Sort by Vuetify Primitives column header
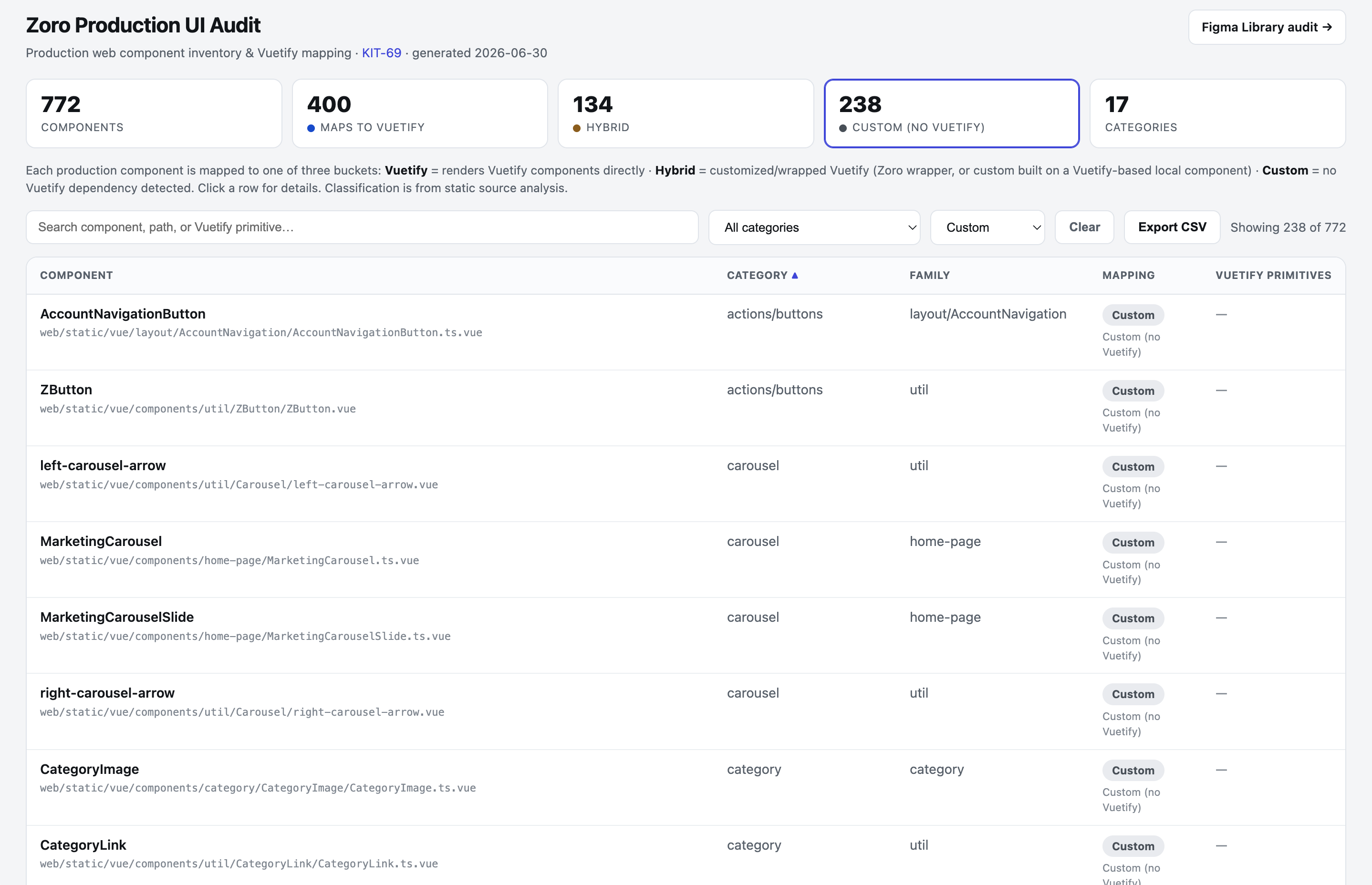The height and width of the screenshot is (885, 1372). pyautogui.click(x=1273, y=275)
